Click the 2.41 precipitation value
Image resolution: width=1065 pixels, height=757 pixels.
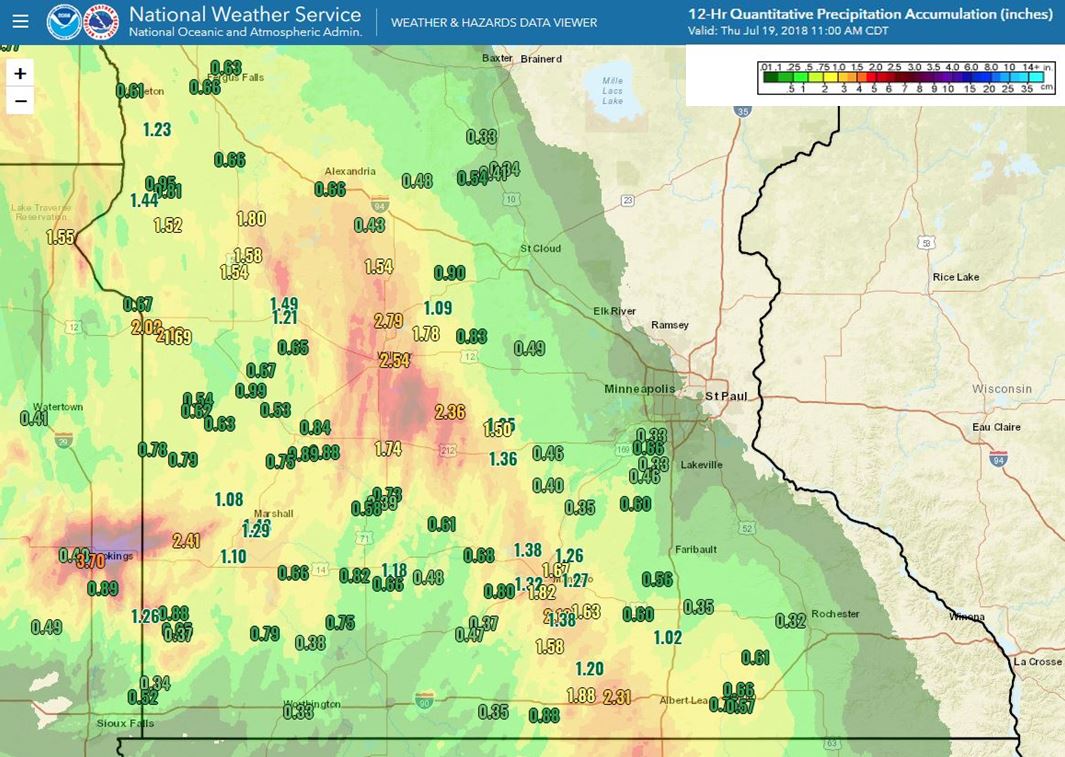point(186,540)
